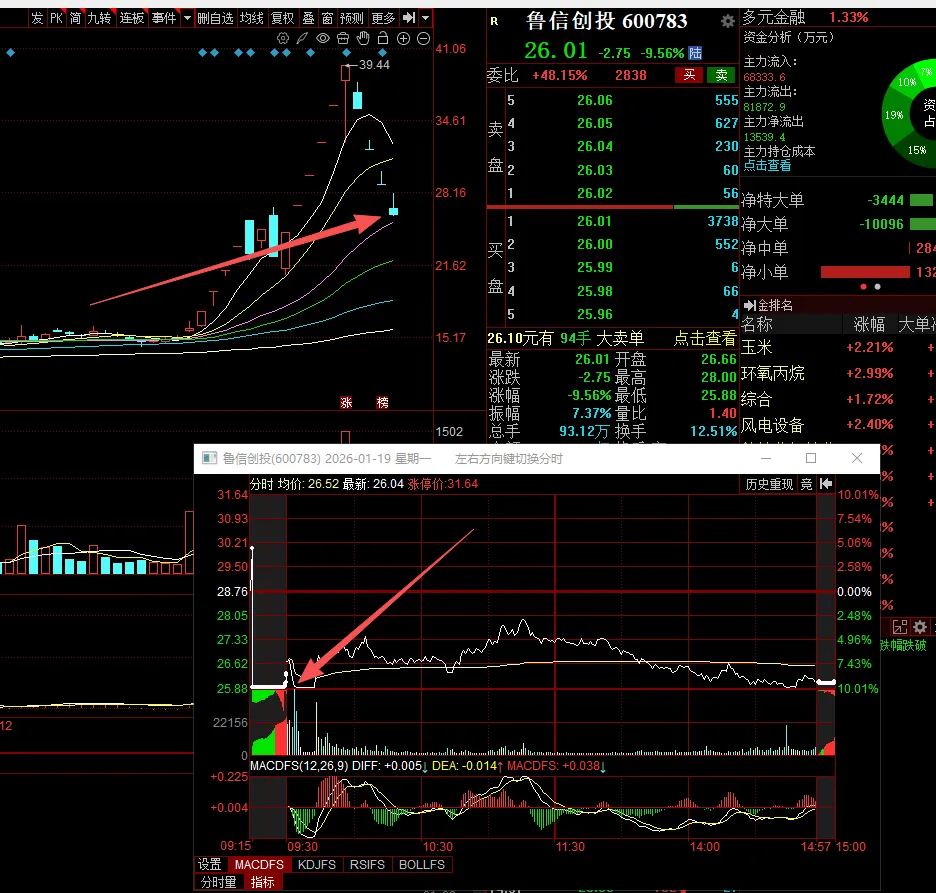Click 点击查看 beside 大卖单
Screen dimensions: 936x893
point(704,338)
